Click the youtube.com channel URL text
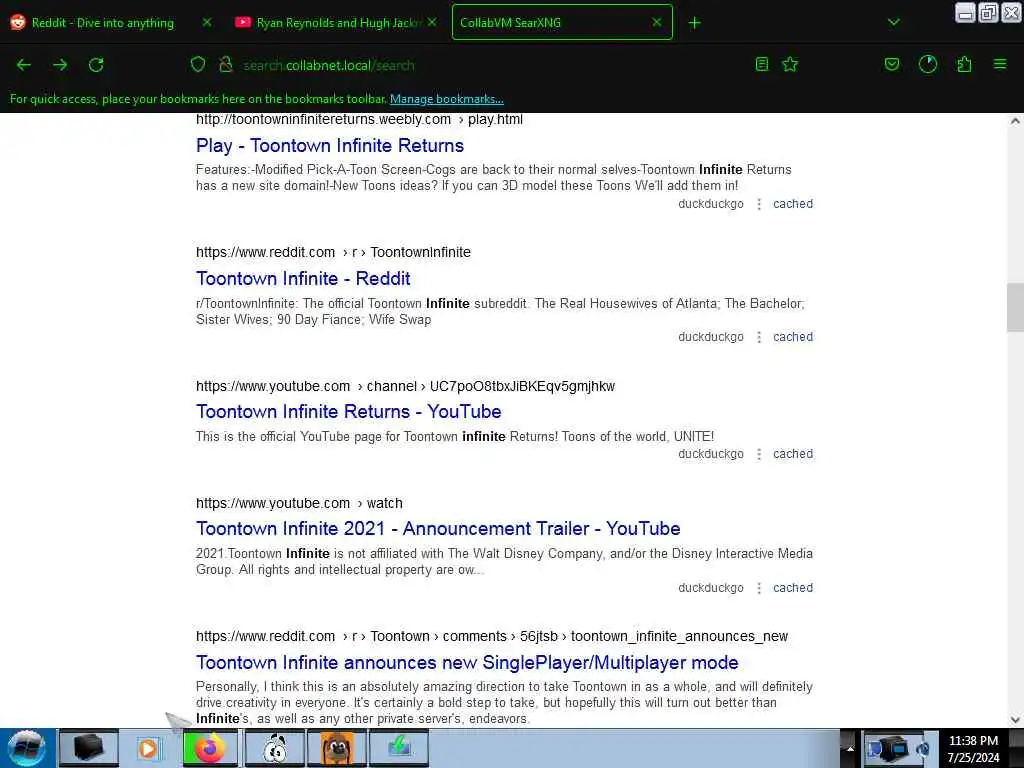 pyautogui.click(x=405, y=387)
